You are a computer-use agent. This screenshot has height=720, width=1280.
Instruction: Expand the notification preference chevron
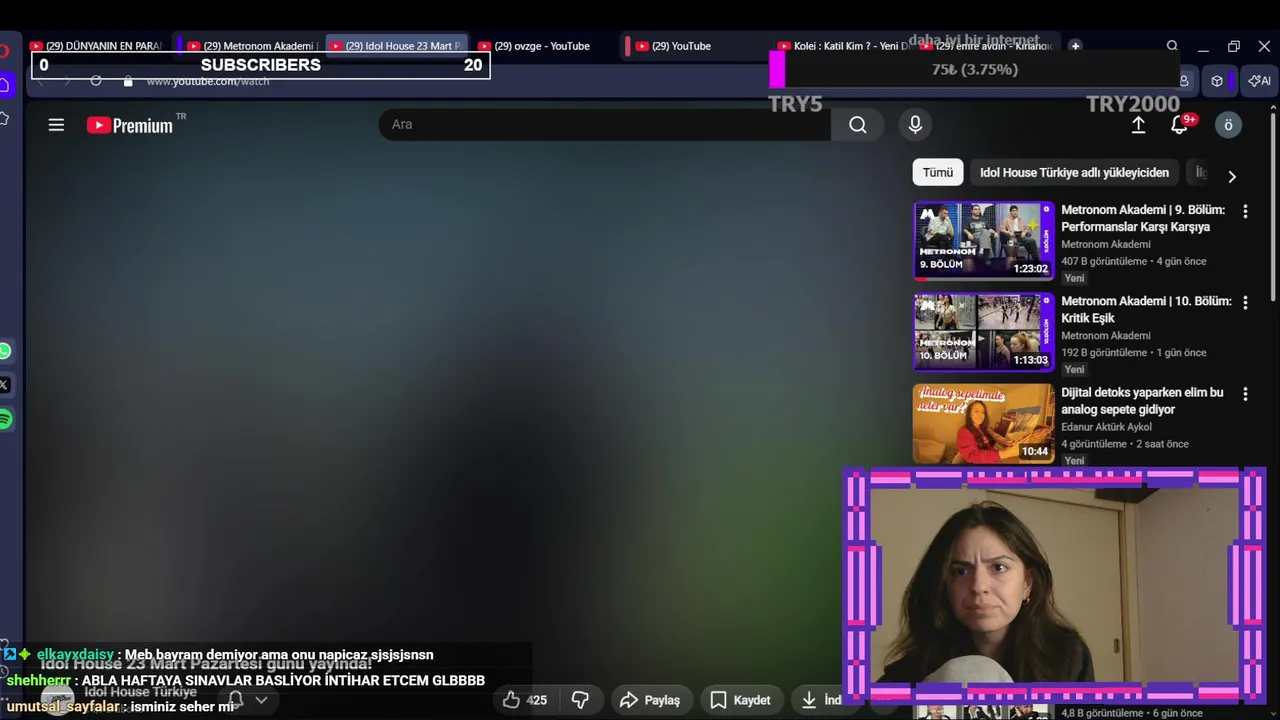261,700
